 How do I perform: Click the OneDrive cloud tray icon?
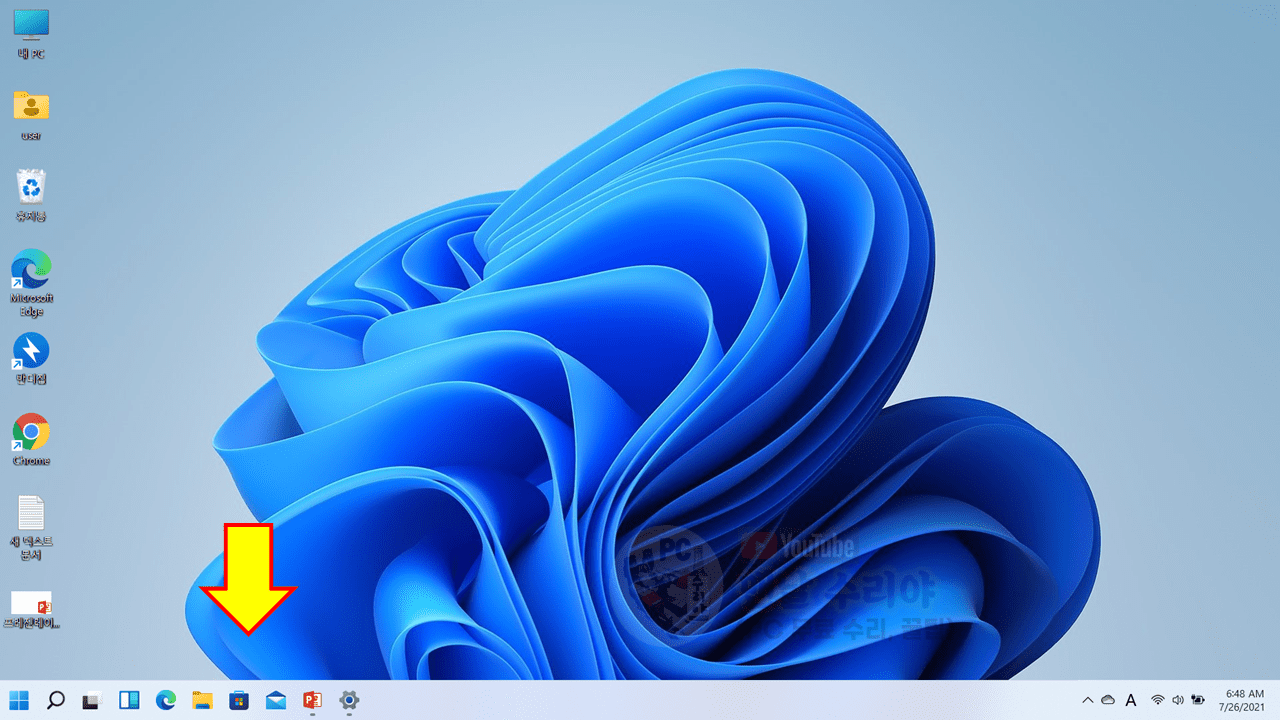(x=1108, y=700)
